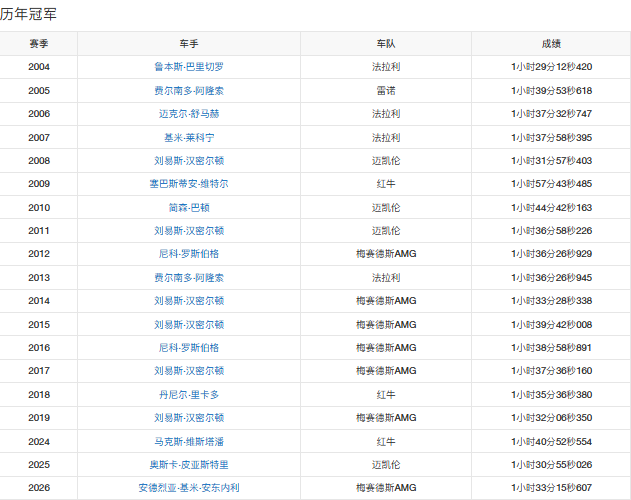Select the 2004 season cell
Image resolution: width=631 pixels, height=500 pixels.
point(39,67)
